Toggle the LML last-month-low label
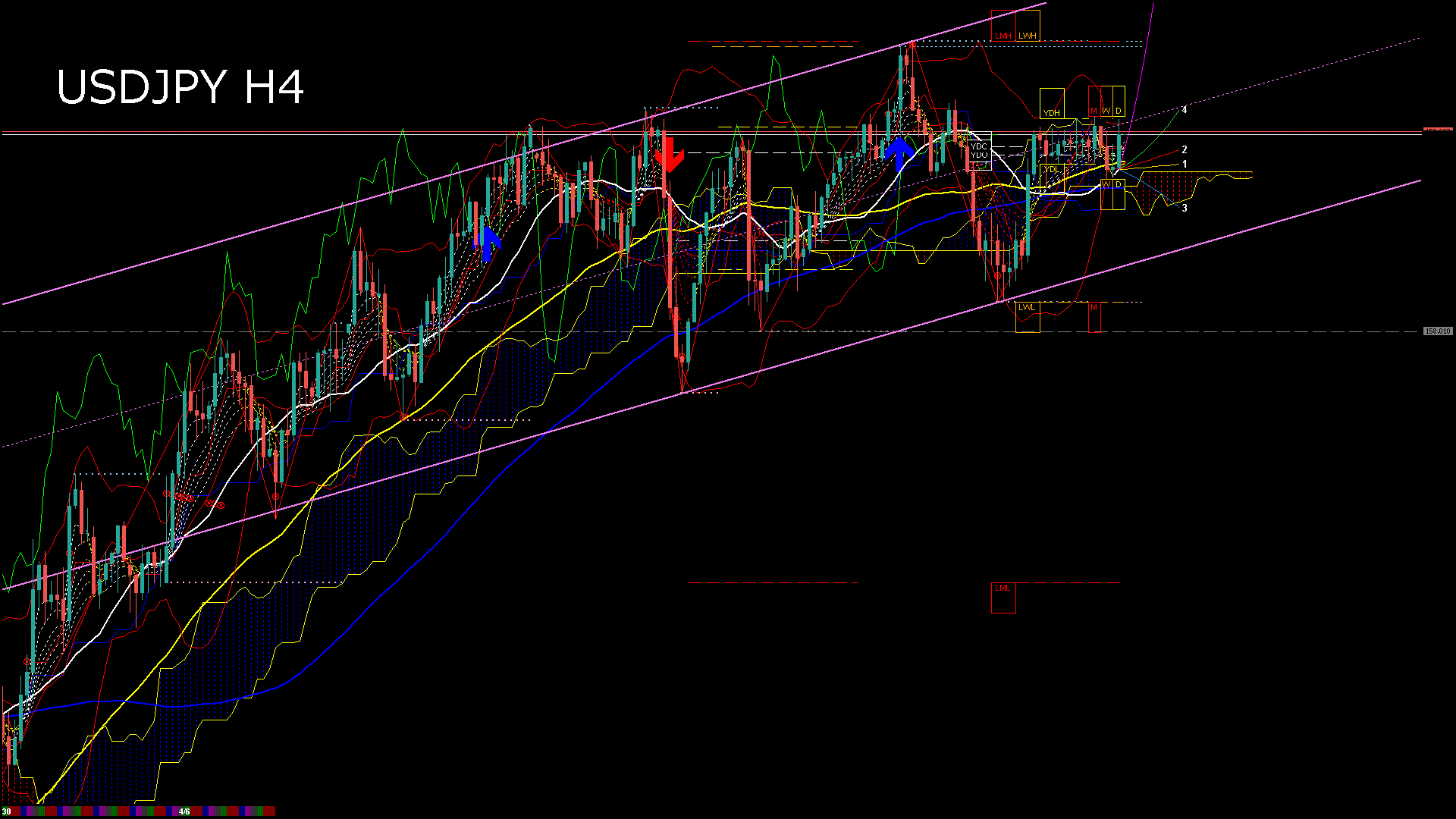 point(1003,588)
